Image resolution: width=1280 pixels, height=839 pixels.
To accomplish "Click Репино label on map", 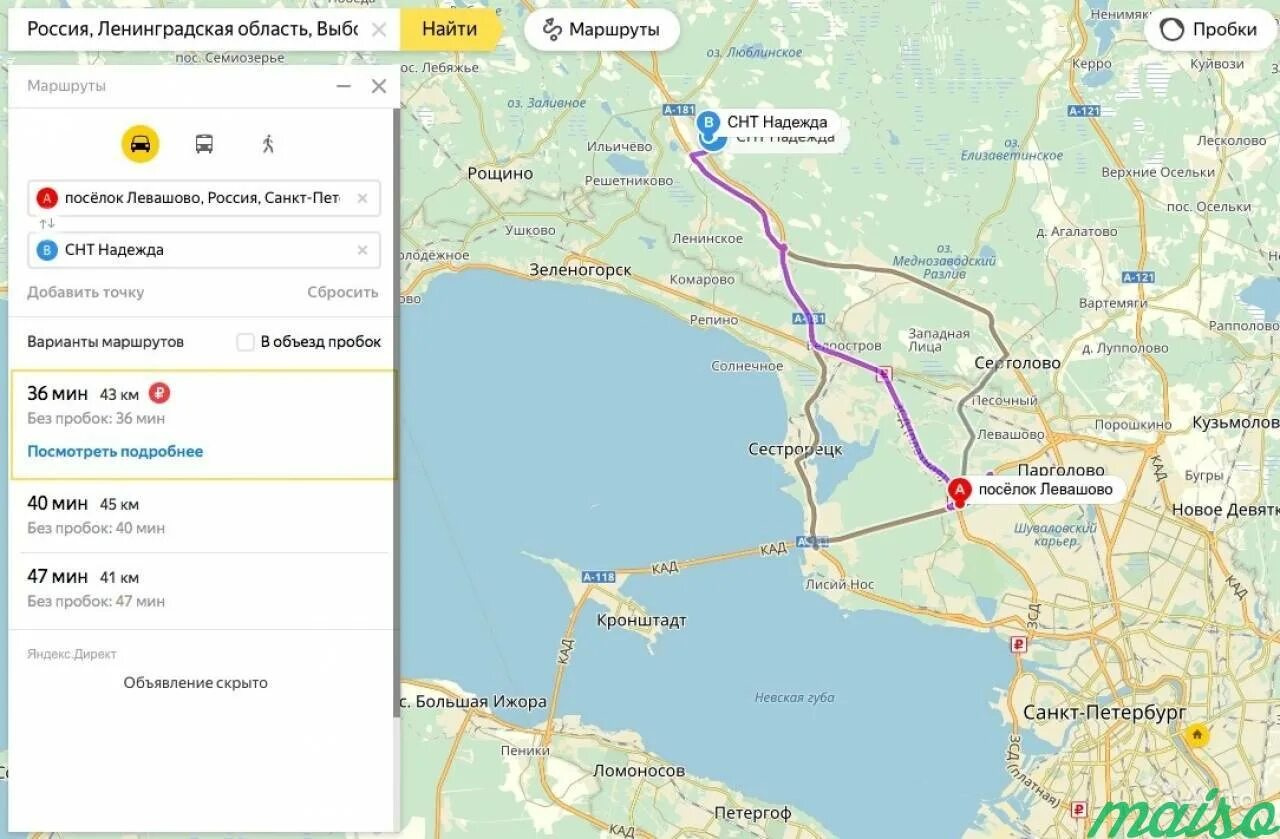I will (x=713, y=320).
